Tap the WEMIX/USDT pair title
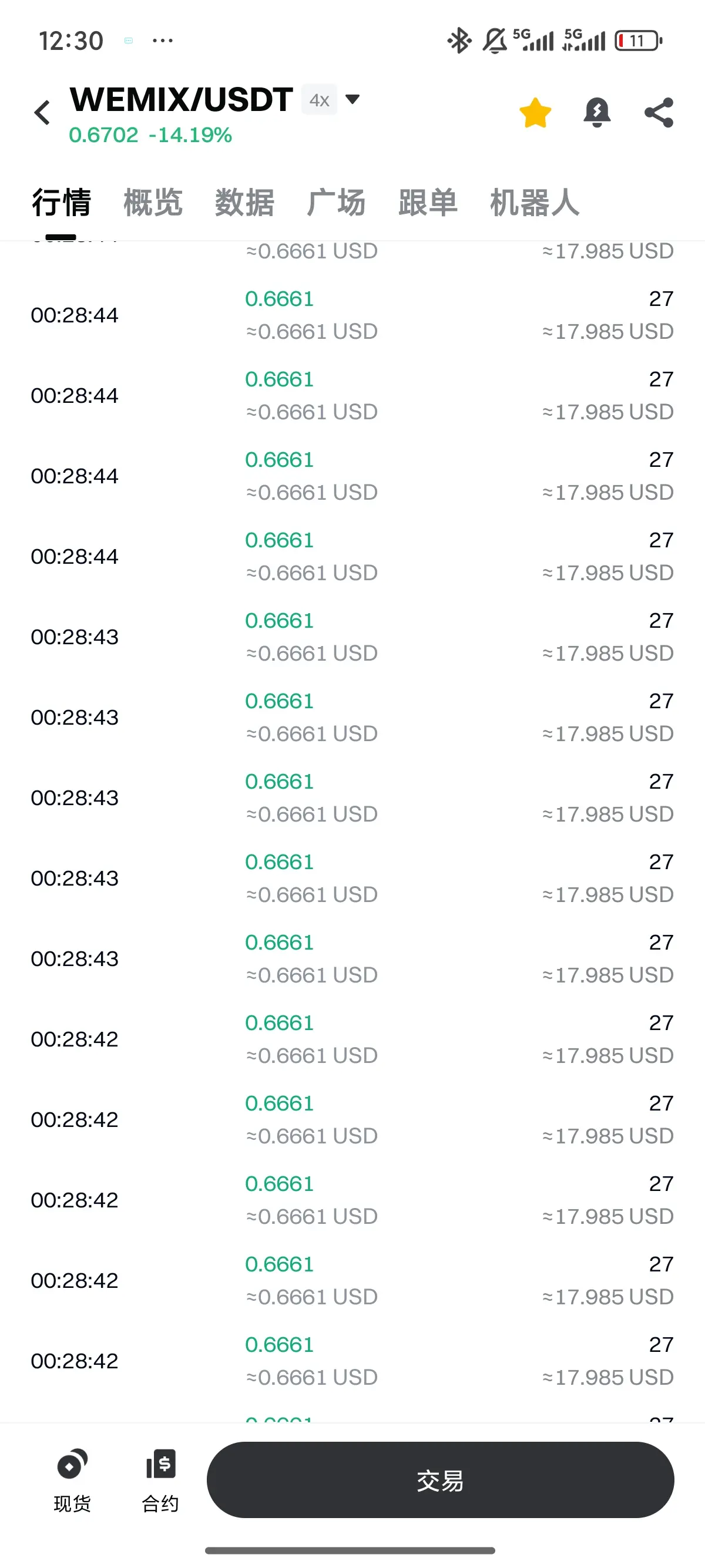 (181, 99)
